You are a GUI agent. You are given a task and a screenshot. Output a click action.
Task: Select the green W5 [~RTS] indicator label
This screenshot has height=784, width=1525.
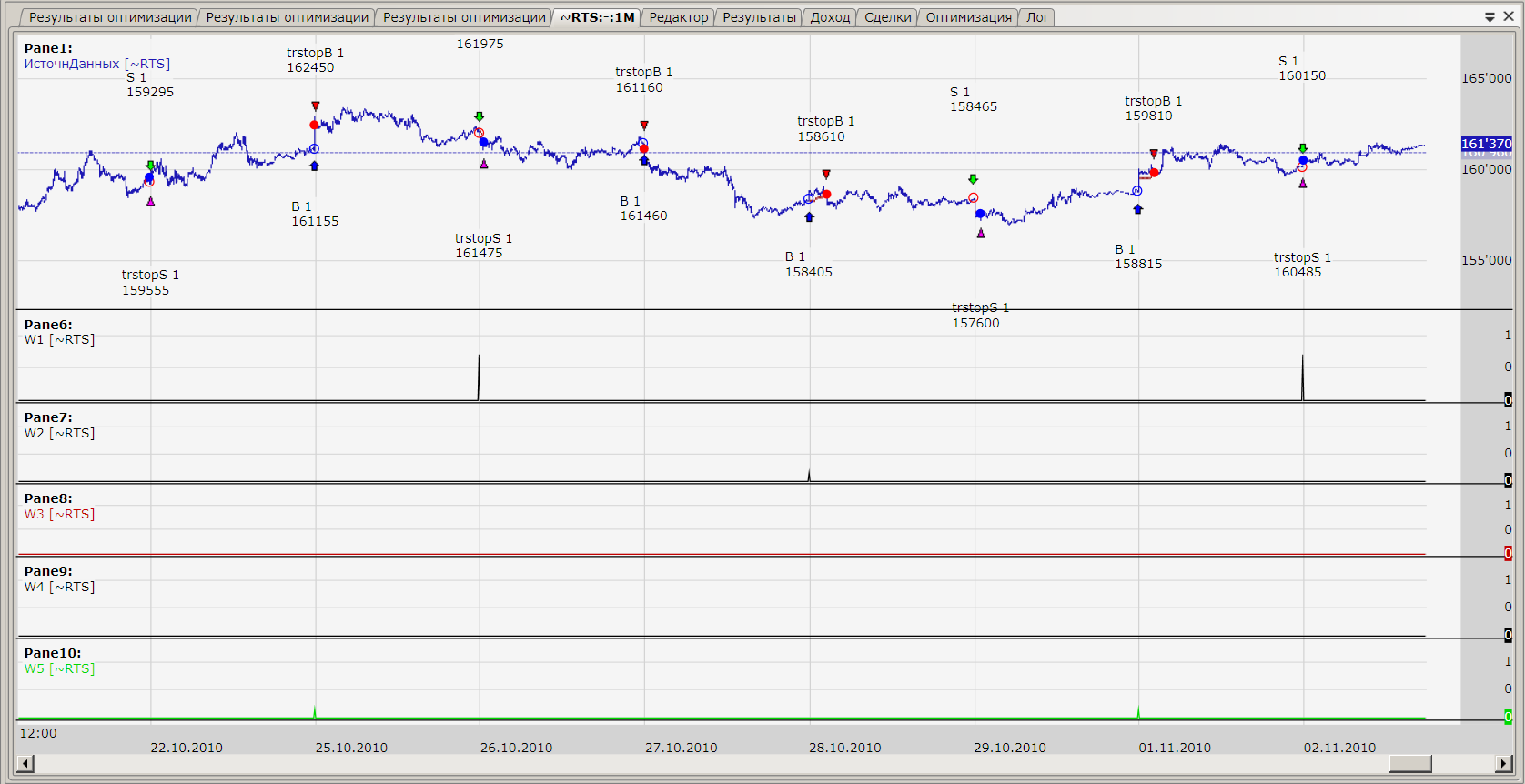tap(59, 668)
